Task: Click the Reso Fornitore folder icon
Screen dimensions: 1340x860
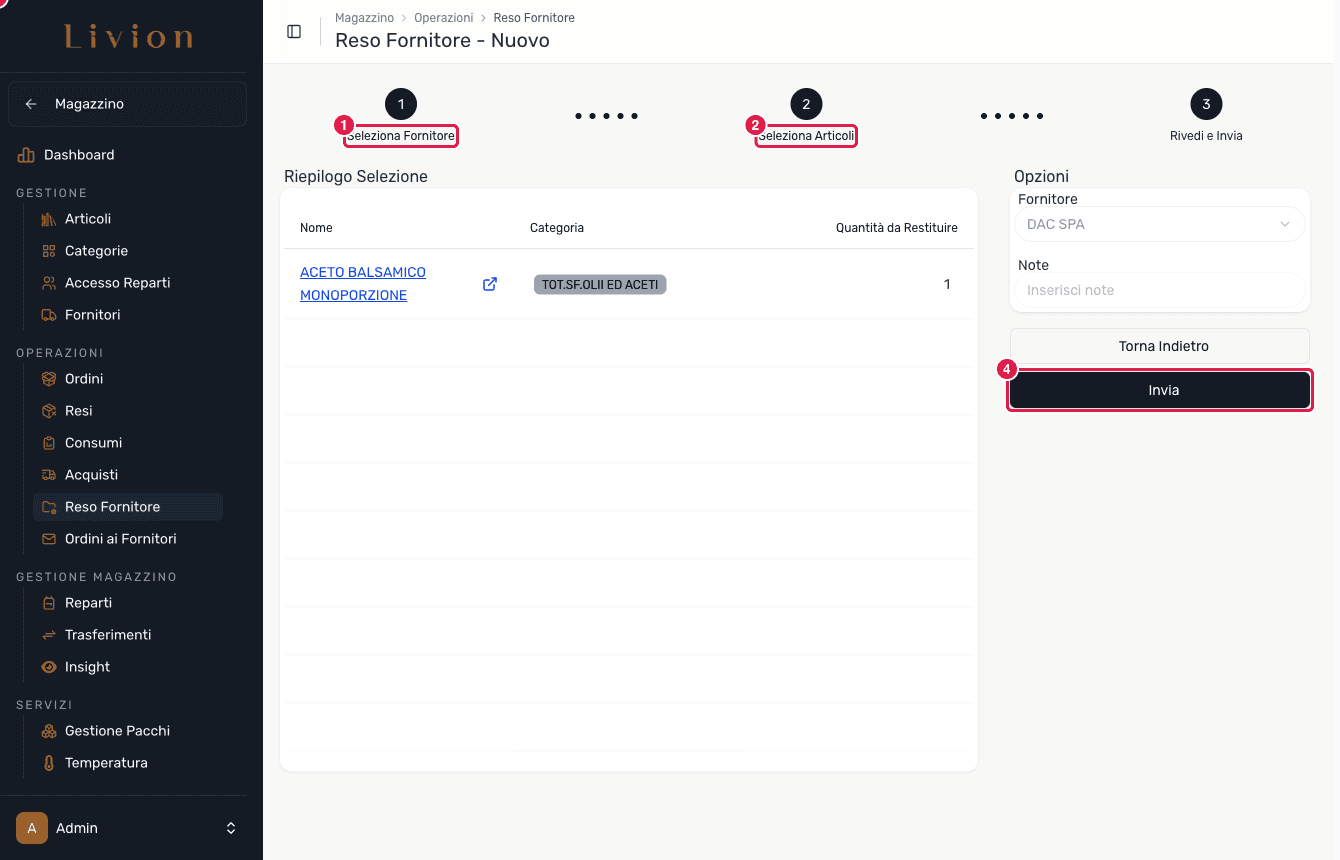Action: click(49, 507)
